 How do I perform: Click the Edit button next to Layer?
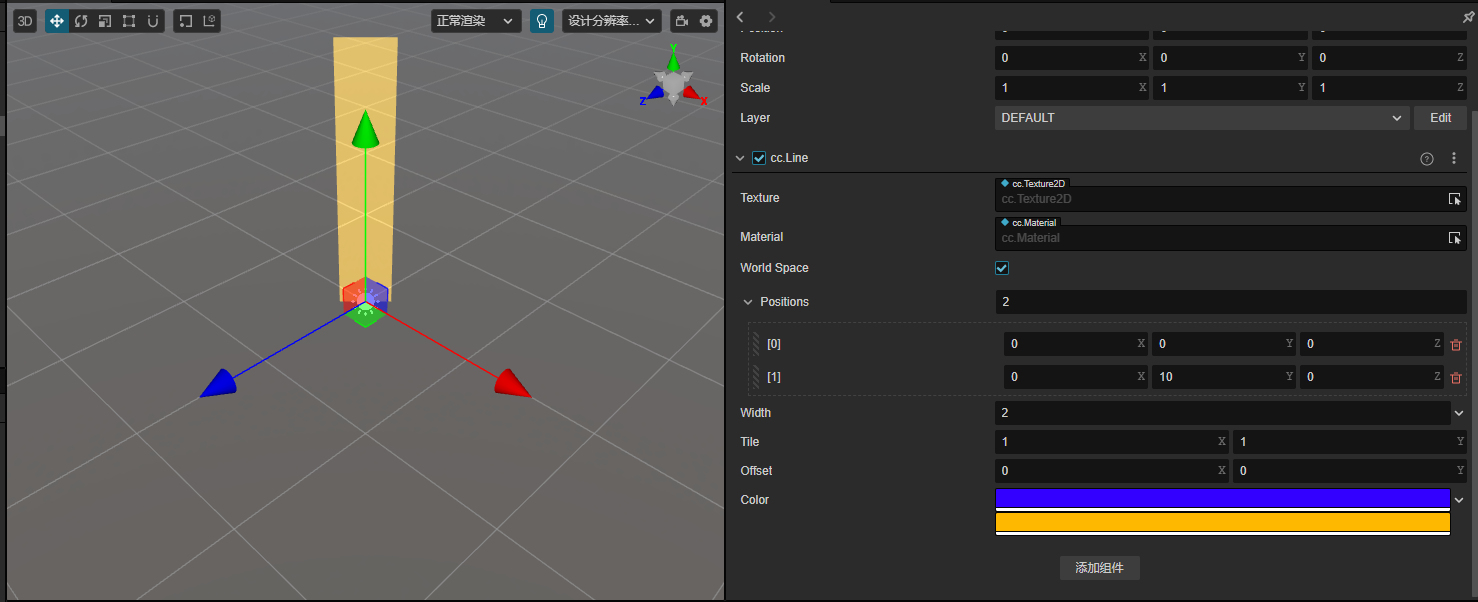coord(1439,117)
